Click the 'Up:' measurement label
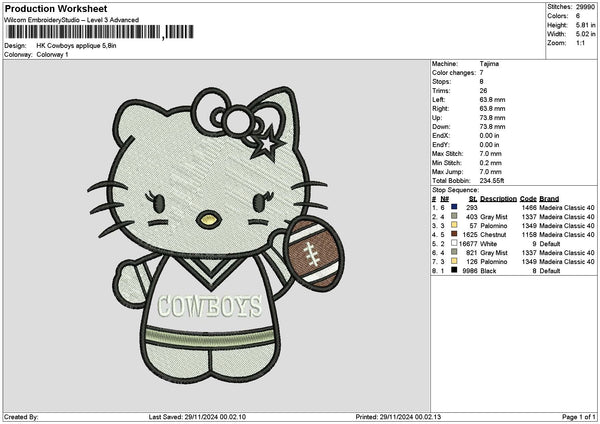 437,118
